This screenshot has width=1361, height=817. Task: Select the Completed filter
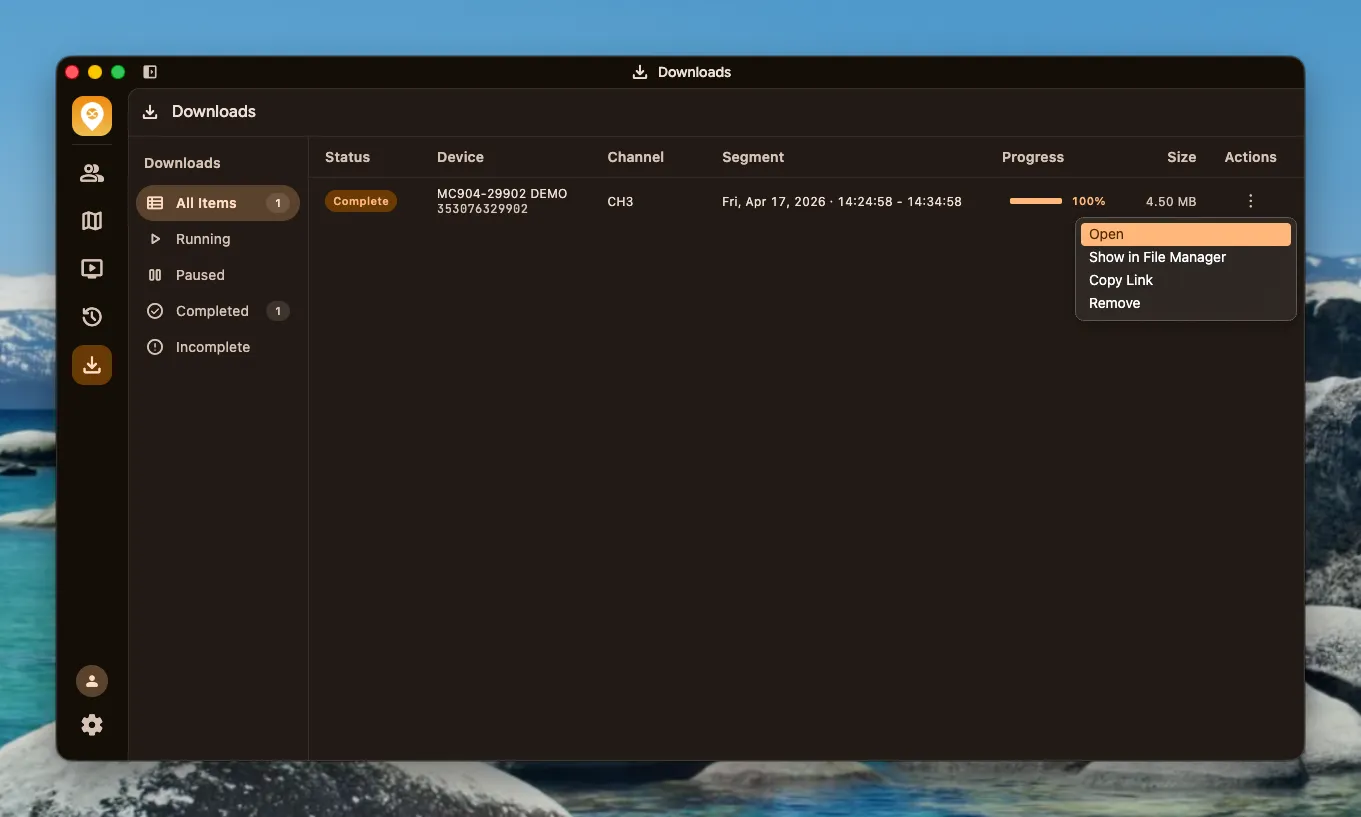[218, 311]
